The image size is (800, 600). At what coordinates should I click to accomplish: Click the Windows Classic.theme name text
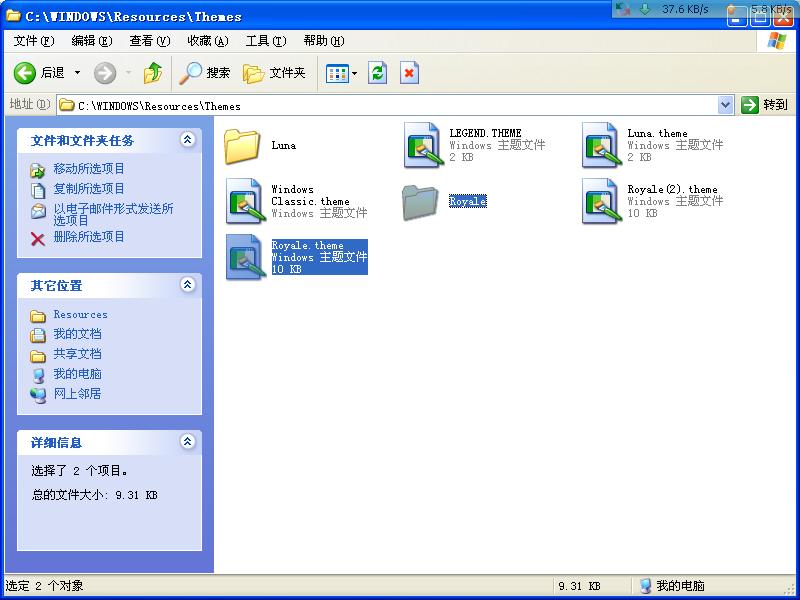pyautogui.click(x=310, y=195)
